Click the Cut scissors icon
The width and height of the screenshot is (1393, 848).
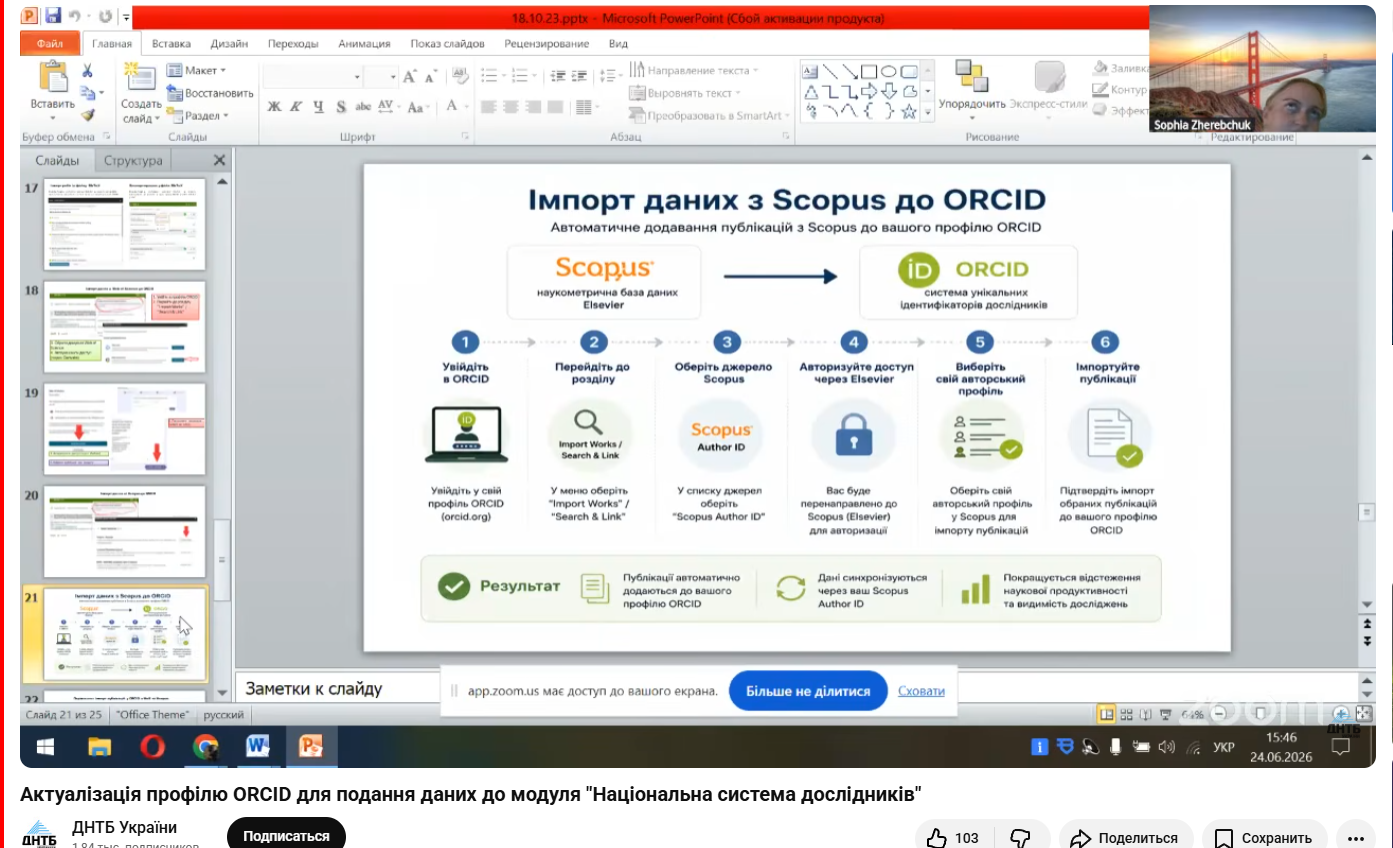[87, 71]
